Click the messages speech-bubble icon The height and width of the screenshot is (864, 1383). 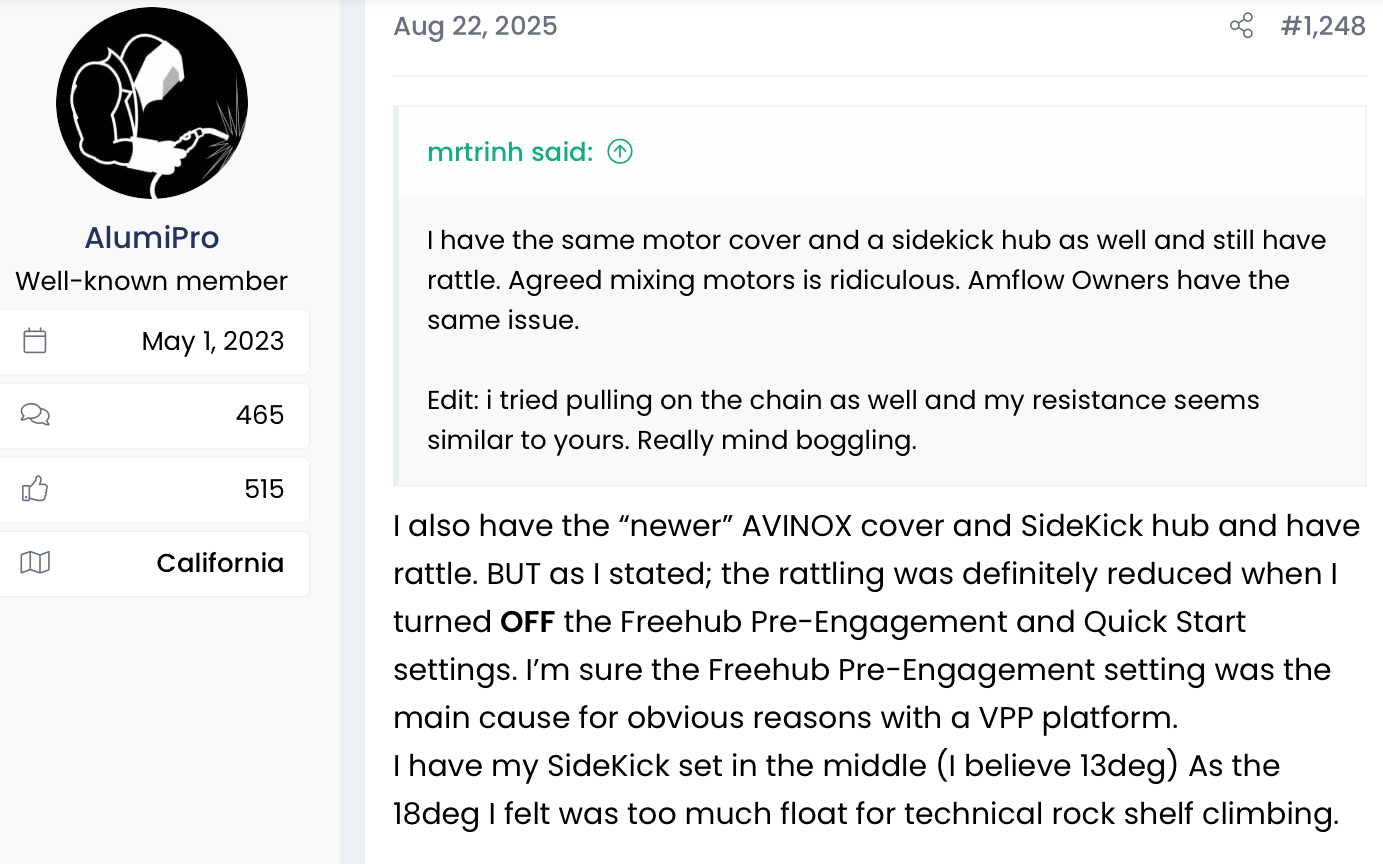point(35,415)
